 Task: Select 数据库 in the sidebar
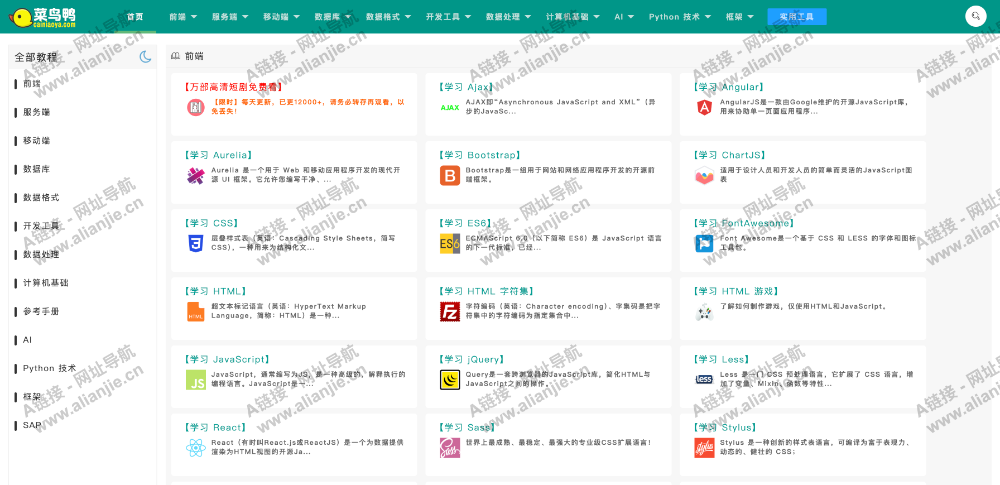(x=36, y=169)
